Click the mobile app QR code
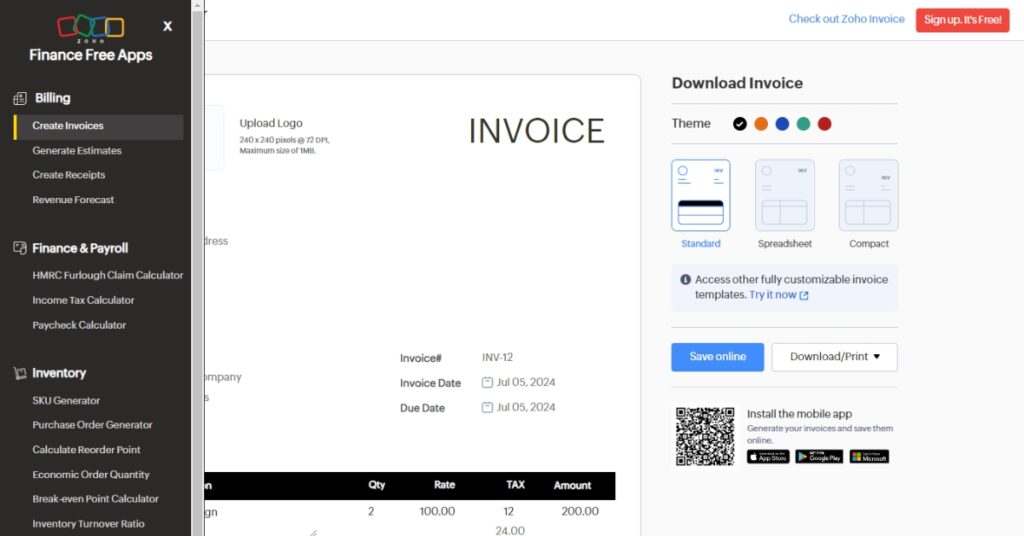 (705, 437)
